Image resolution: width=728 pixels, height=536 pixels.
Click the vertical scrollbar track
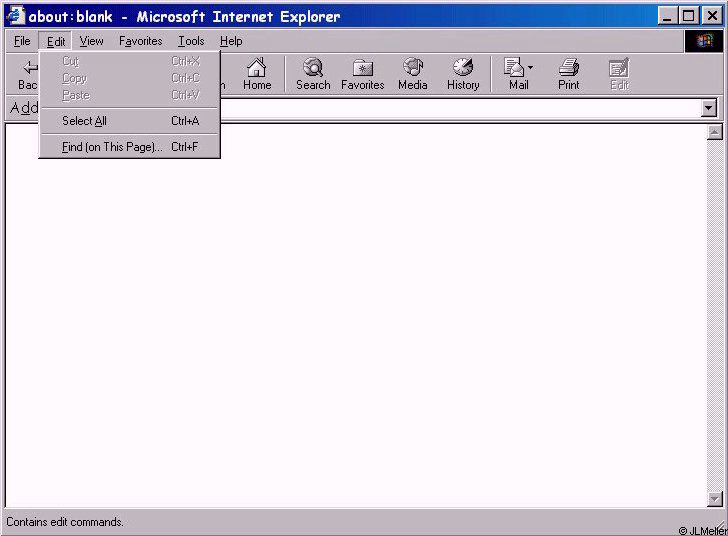715,316
